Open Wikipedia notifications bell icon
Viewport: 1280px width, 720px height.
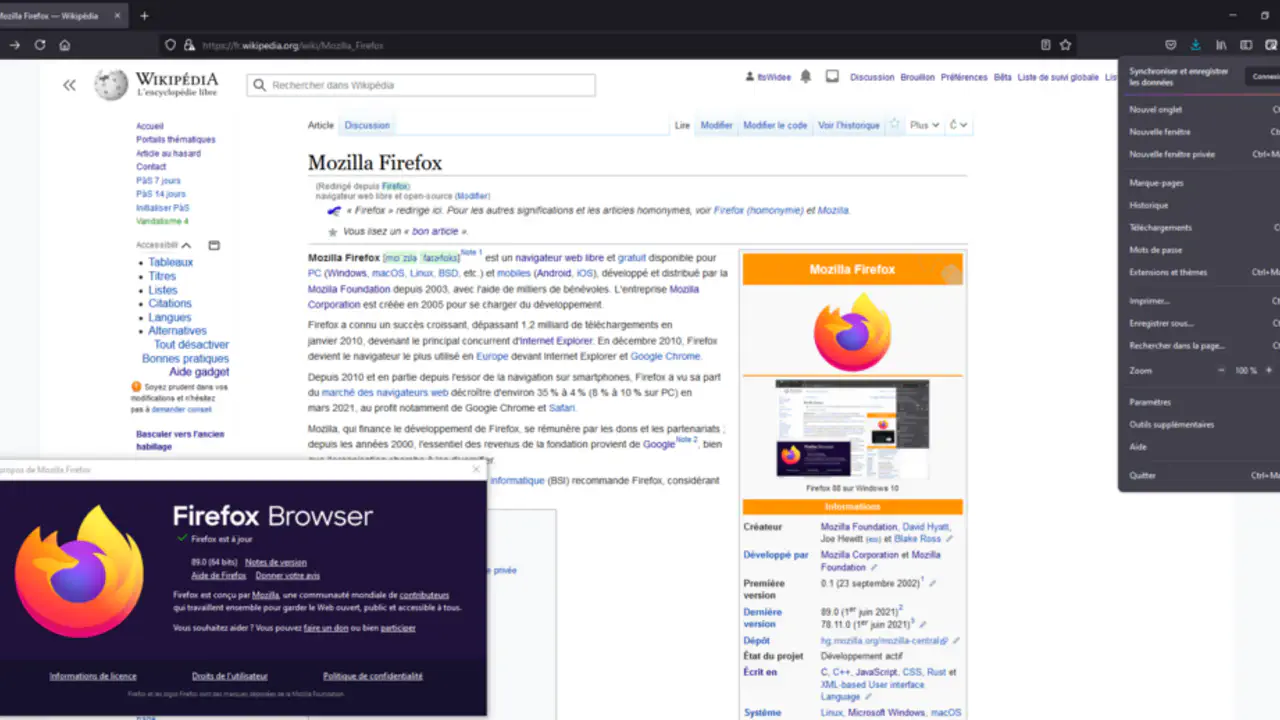click(x=805, y=77)
